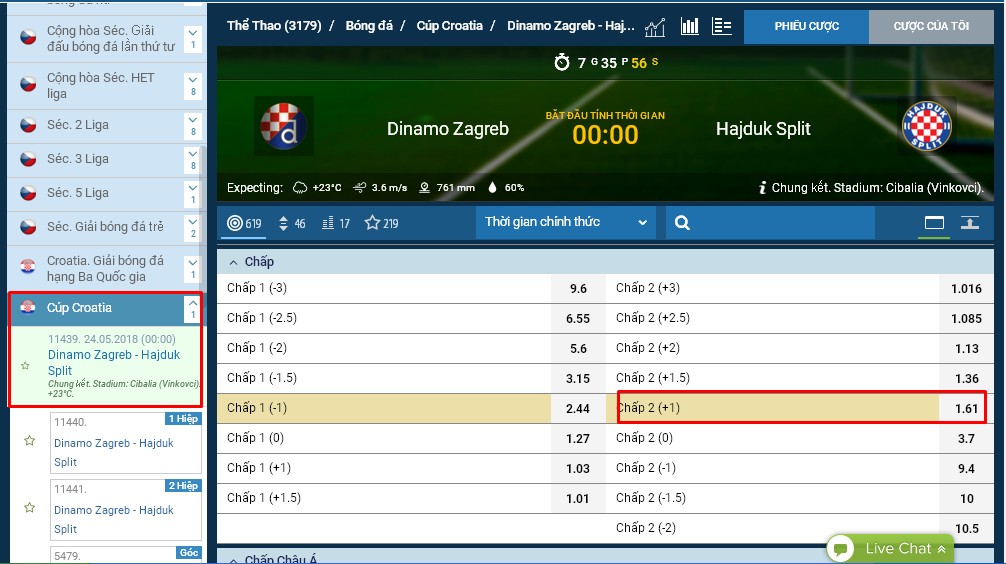The height and width of the screenshot is (564, 1006).
Task: Click the Czech flag beside Séc. 2 Liga
Action: point(28,125)
